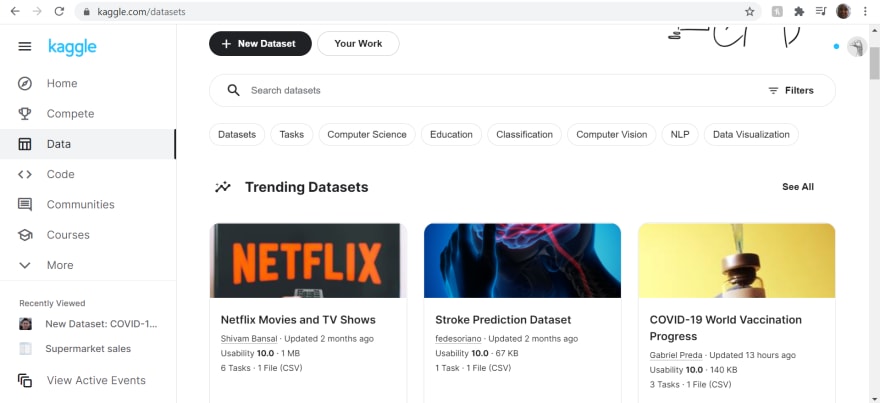Click the Code brackets icon
This screenshot has width=880, height=403.
[x=25, y=175]
